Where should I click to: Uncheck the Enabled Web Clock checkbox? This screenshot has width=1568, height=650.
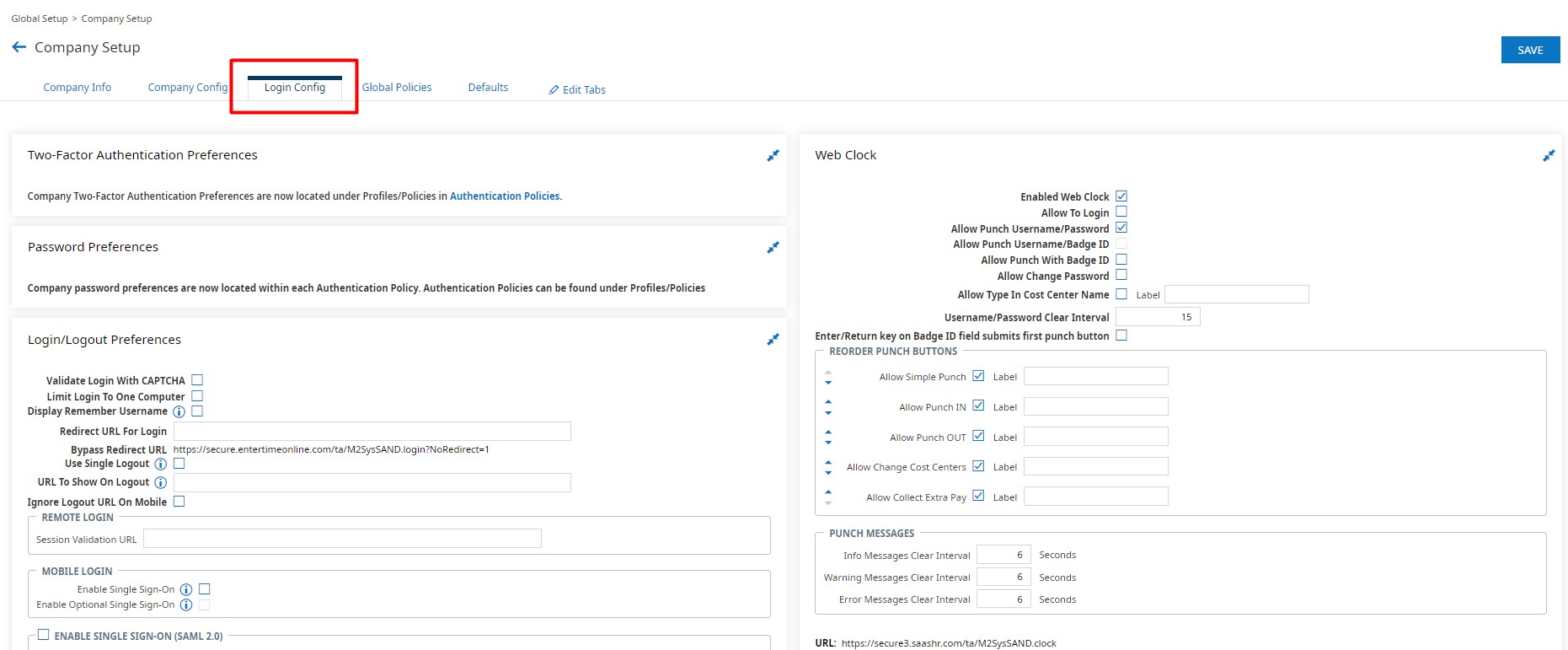1121,196
